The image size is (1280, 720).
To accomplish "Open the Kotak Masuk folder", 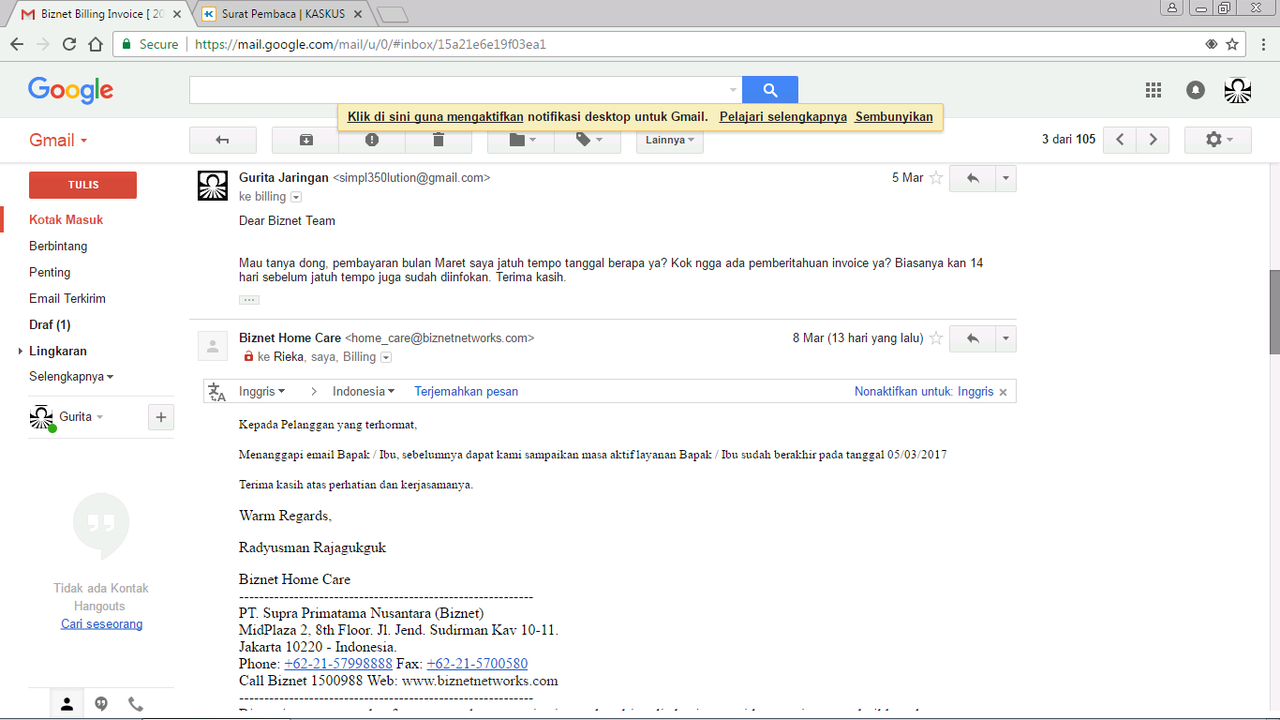I will pyautogui.click(x=66, y=220).
